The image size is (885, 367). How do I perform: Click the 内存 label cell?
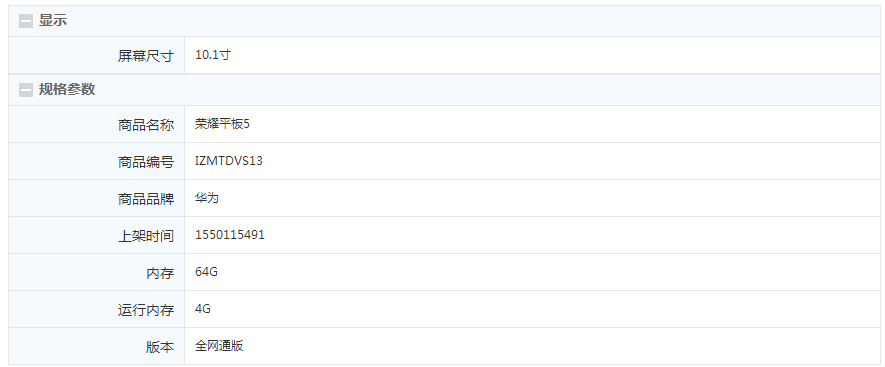click(x=97, y=273)
